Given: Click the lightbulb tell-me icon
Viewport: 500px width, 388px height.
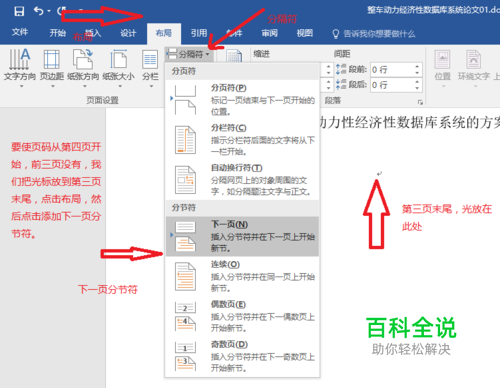Looking at the screenshot, I should coord(336,34).
